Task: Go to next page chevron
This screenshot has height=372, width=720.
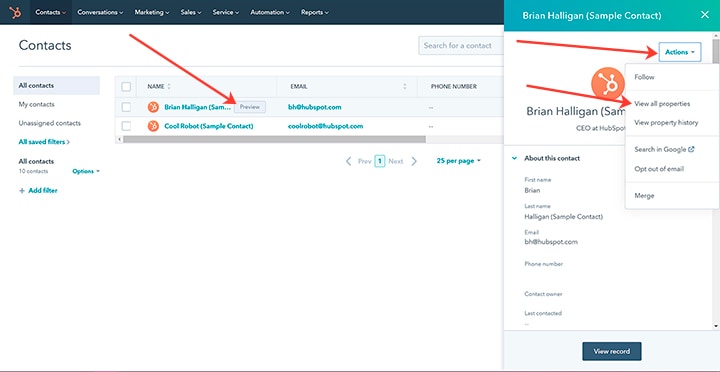Action: (x=414, y=161)
